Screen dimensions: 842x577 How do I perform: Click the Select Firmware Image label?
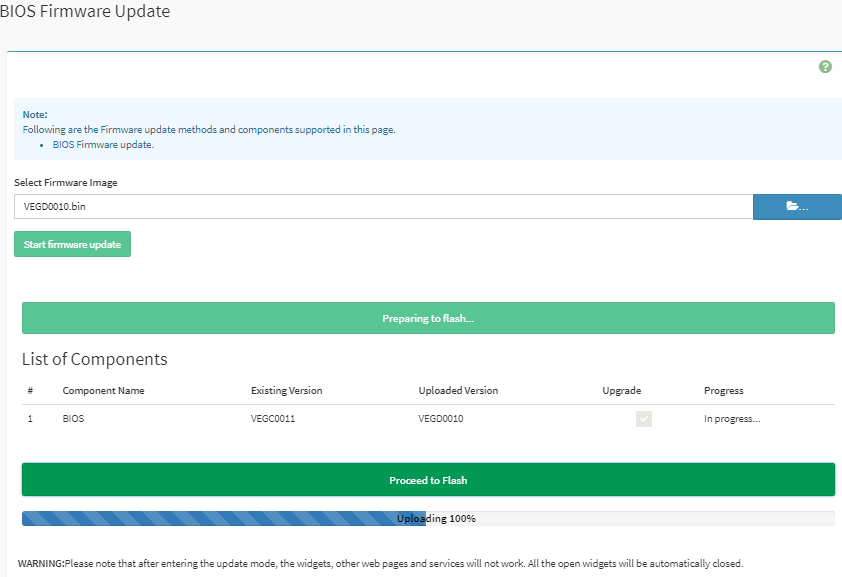click(66, 182)
